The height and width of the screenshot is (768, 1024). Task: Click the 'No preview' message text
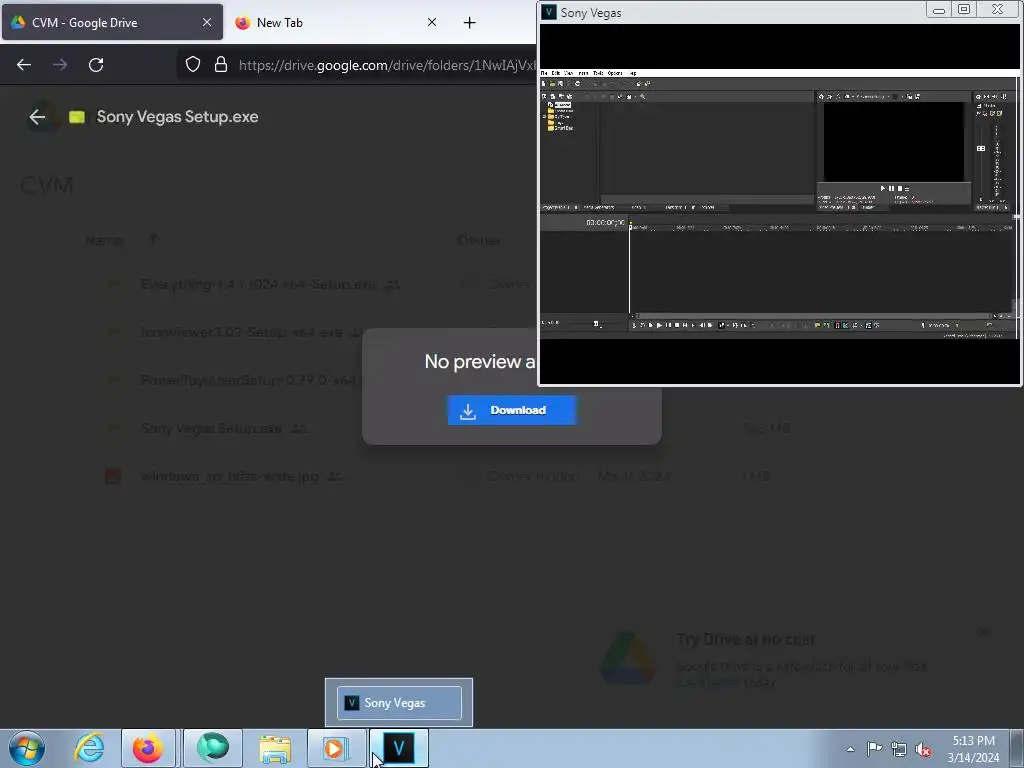pos(480,361)
